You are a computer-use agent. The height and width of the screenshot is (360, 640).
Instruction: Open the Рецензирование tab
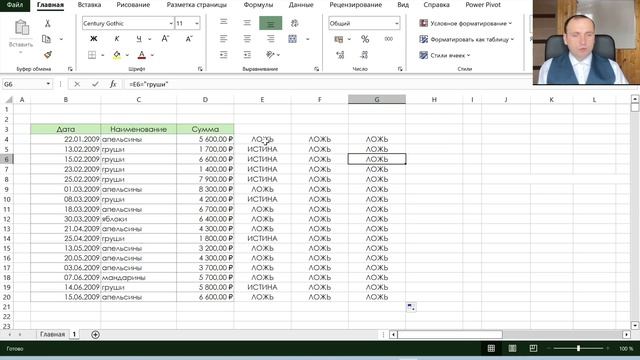coord(356,5)
